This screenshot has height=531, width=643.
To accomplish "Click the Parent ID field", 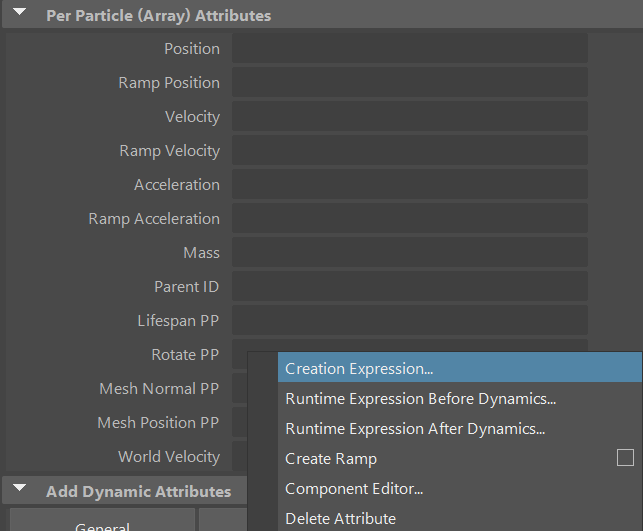I will pyautogui.click(x=409, y=287).
